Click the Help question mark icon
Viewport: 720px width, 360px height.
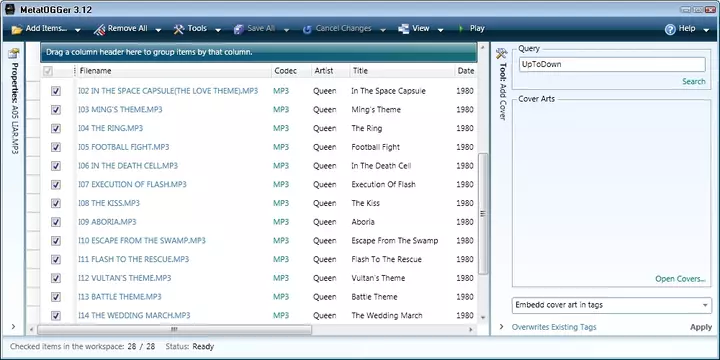tap(670, 29)
